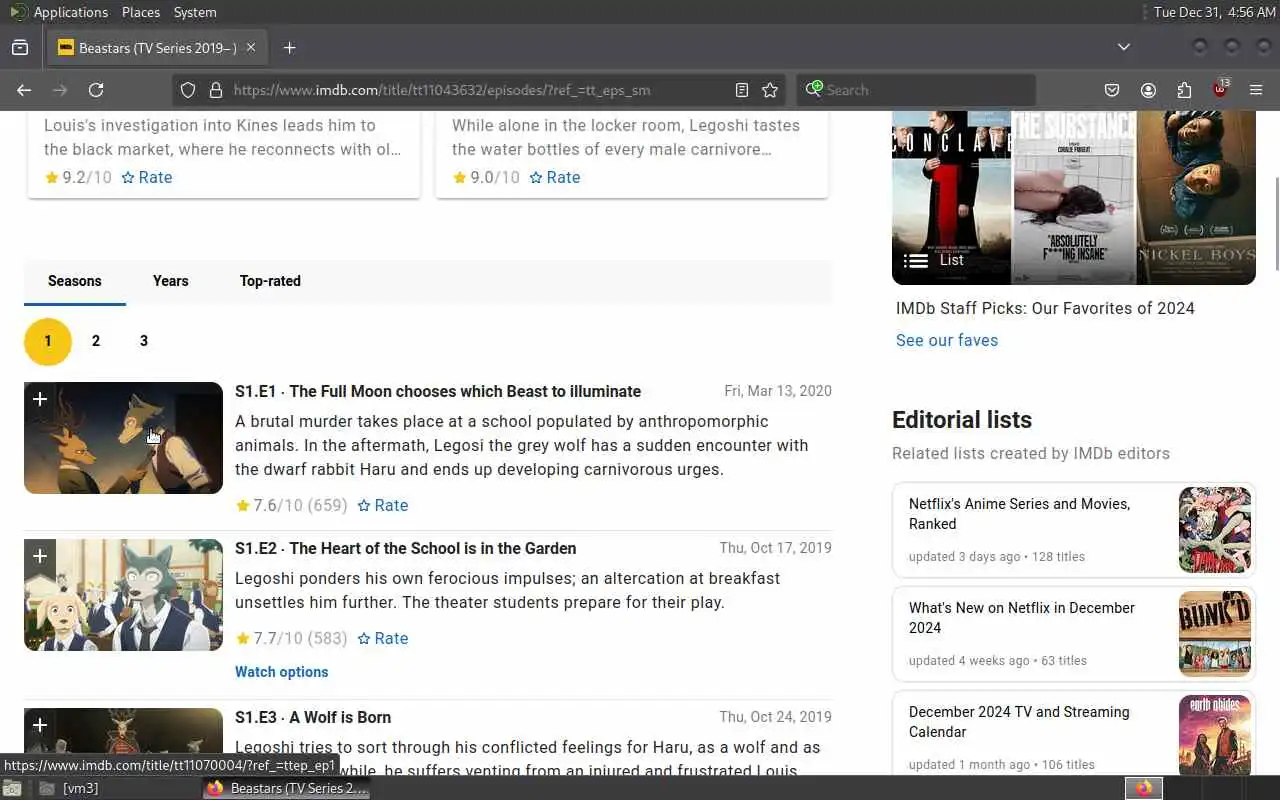Open Watch options for S1.E2
The width and height of the screenshot is (1280, 800).
(281, 672)
